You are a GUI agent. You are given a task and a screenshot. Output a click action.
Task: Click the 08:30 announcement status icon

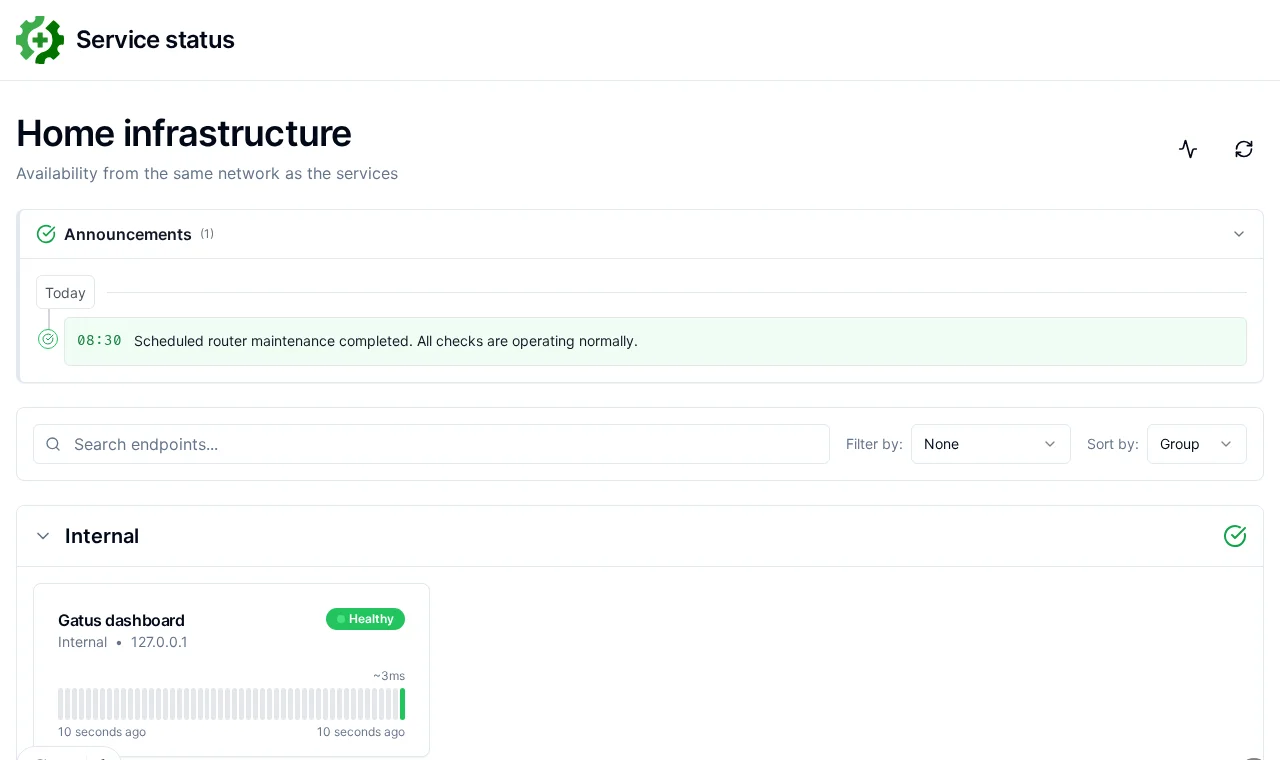point(48,339)
